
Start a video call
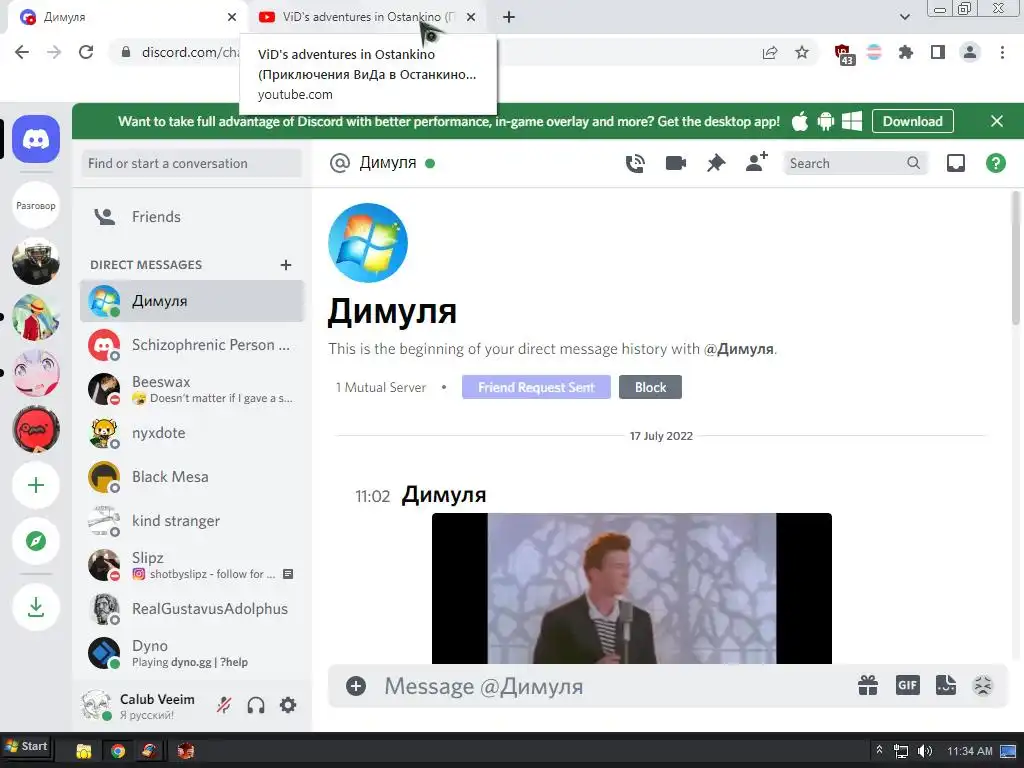click(x=675, y=163)
